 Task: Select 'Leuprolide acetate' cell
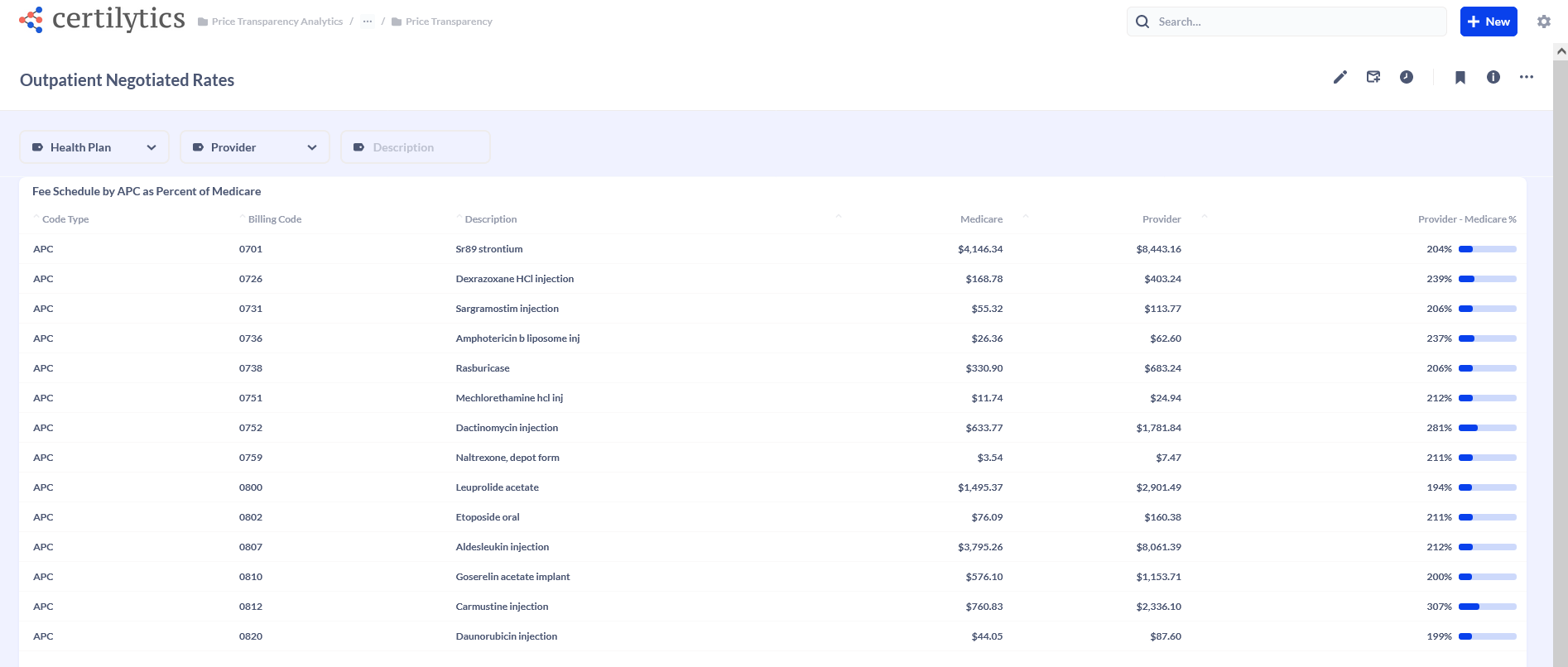pyautogui.click(x=498, y=487)
